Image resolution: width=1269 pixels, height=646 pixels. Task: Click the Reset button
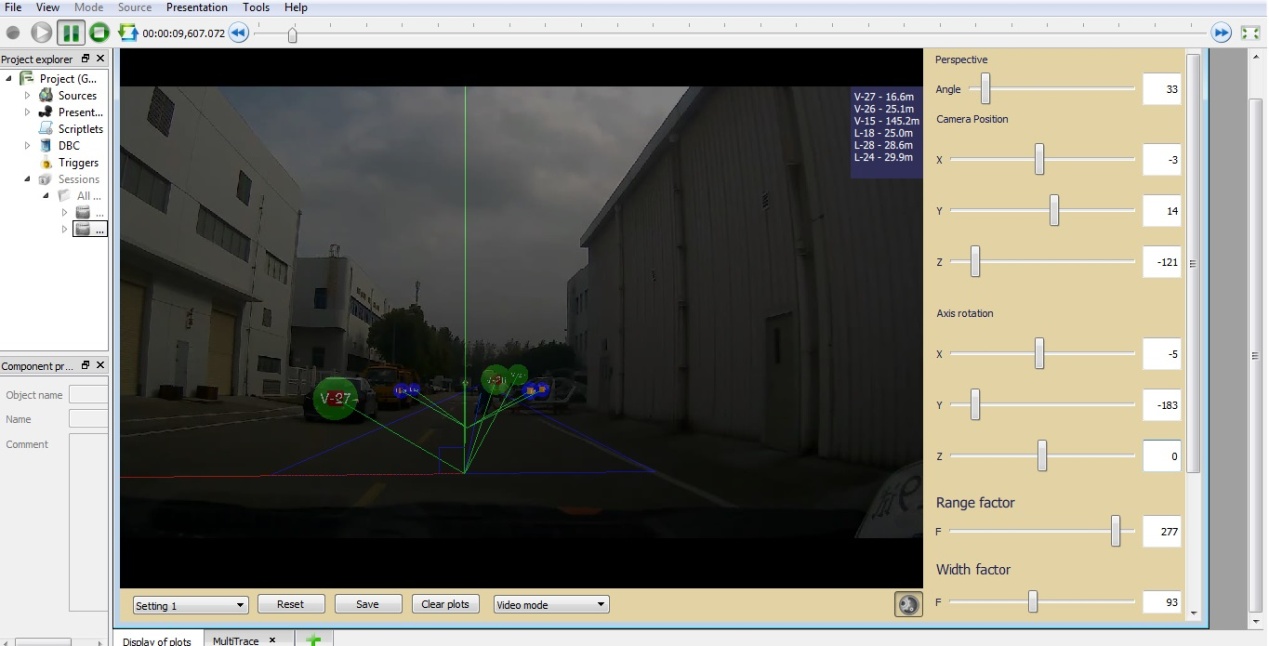pos(291,604)
